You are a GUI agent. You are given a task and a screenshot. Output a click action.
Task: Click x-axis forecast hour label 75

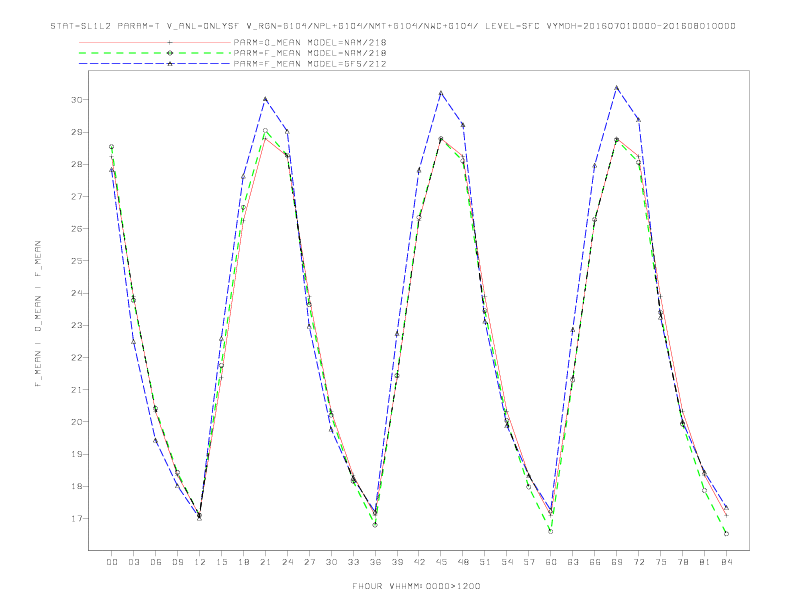pos(661,562)
